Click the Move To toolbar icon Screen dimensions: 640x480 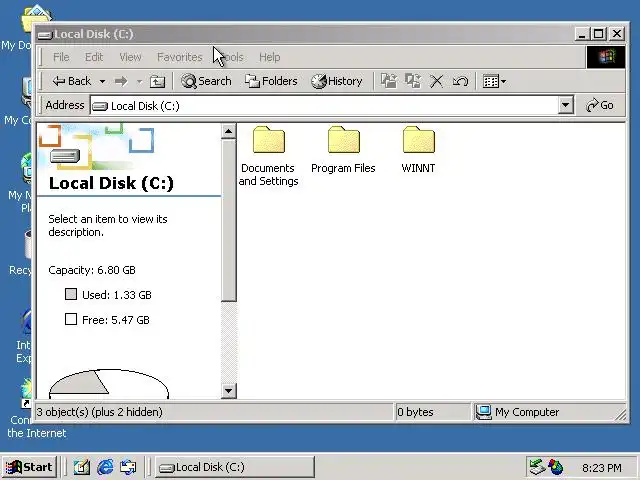pyautogui.click(x=389, y=81)
